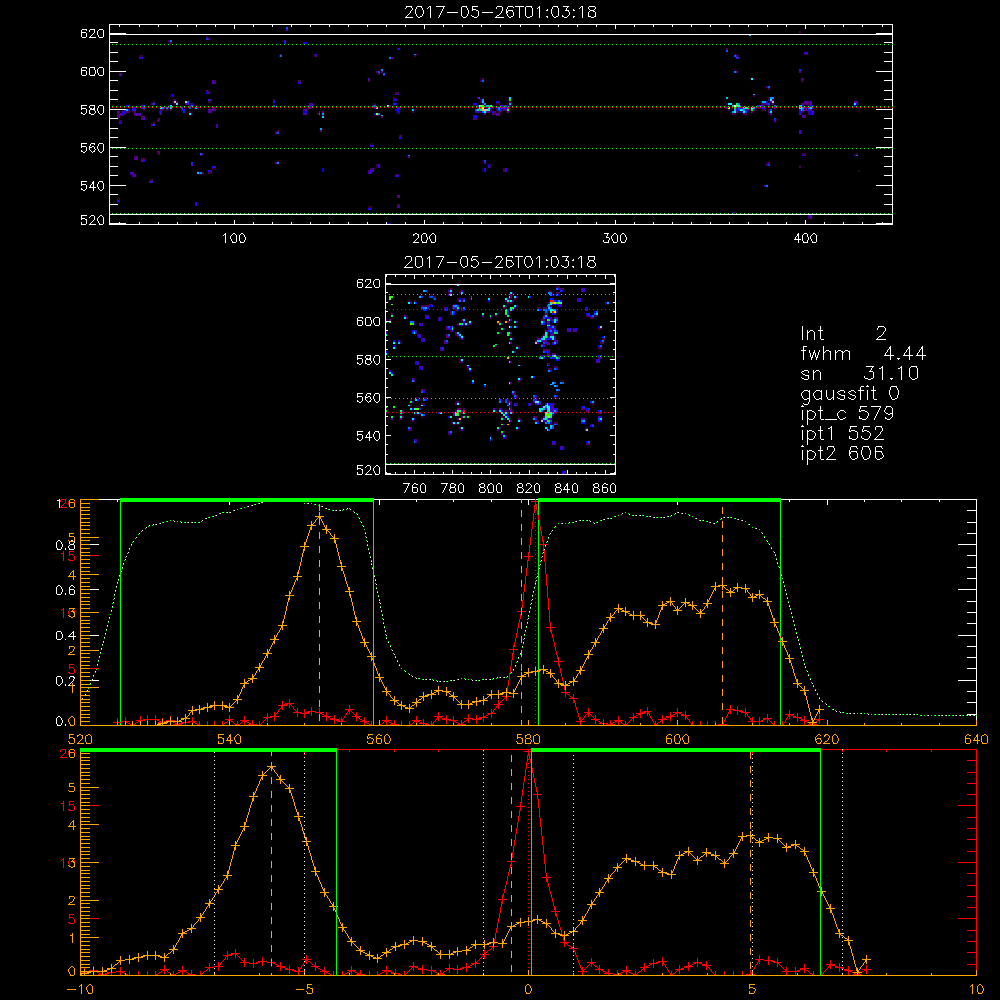Click the bright cluster in the middle image plot
This screenshot has width=1000, height=1000.
click(x=548, y=413)
